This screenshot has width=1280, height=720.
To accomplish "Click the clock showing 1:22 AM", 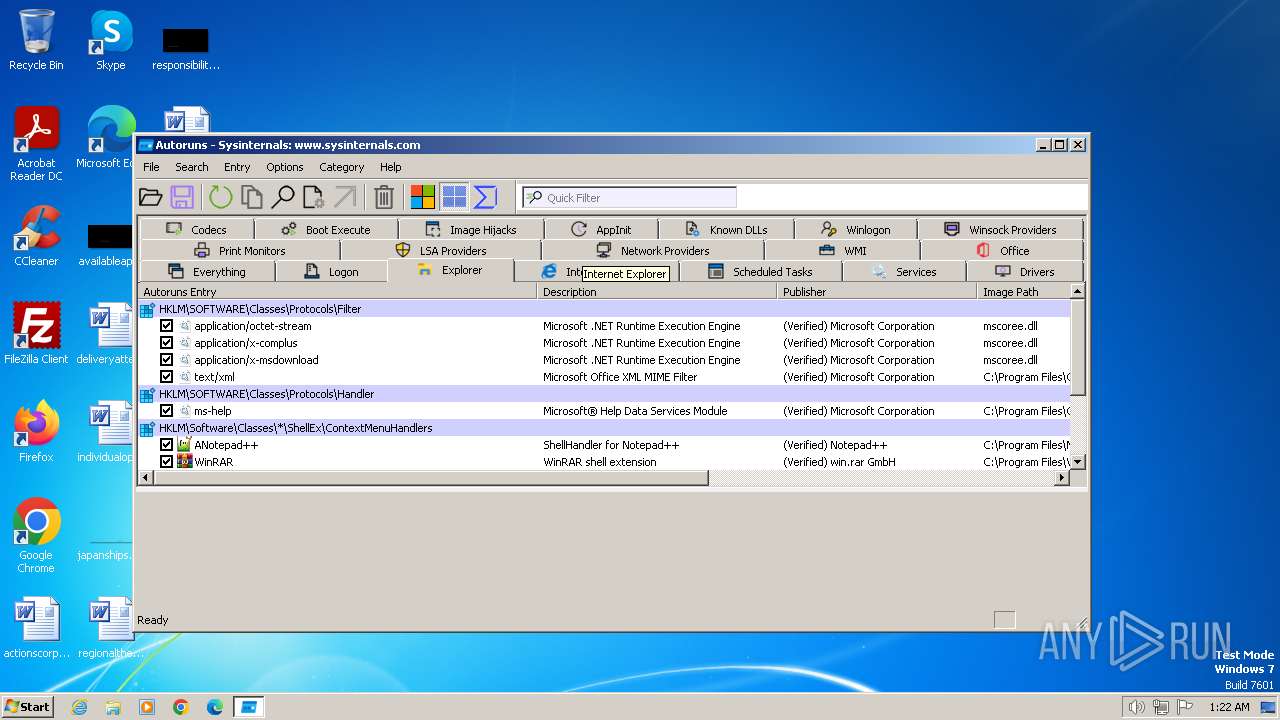I will click(1229, 707).
